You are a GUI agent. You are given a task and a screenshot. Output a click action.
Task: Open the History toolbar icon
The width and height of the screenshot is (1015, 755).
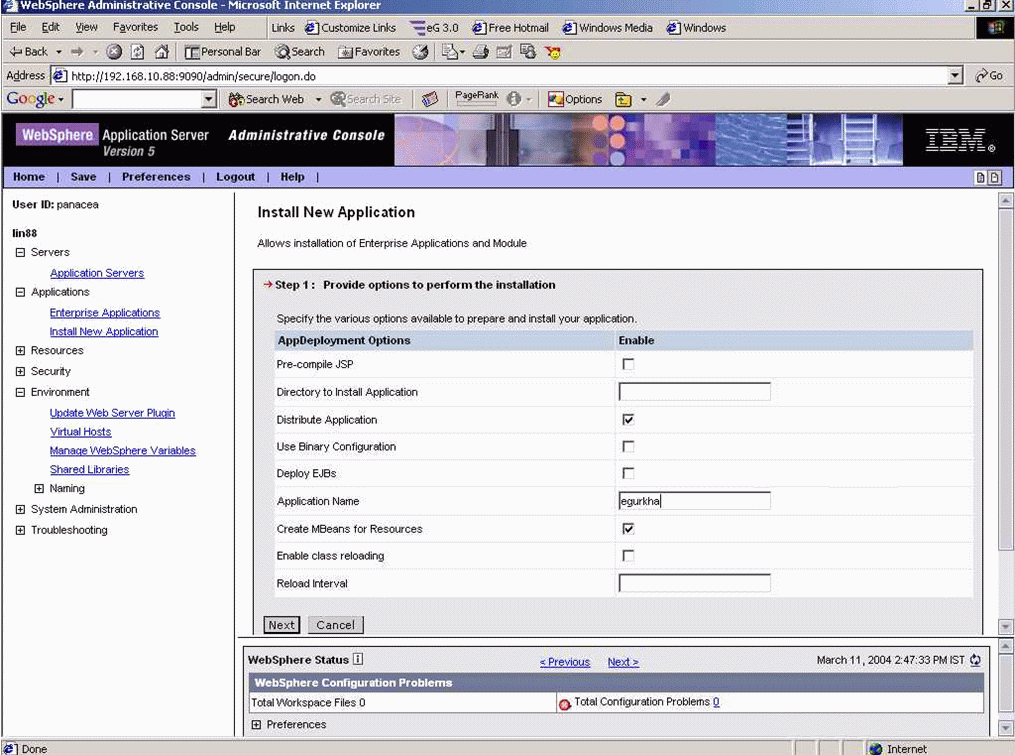point(421,52)
